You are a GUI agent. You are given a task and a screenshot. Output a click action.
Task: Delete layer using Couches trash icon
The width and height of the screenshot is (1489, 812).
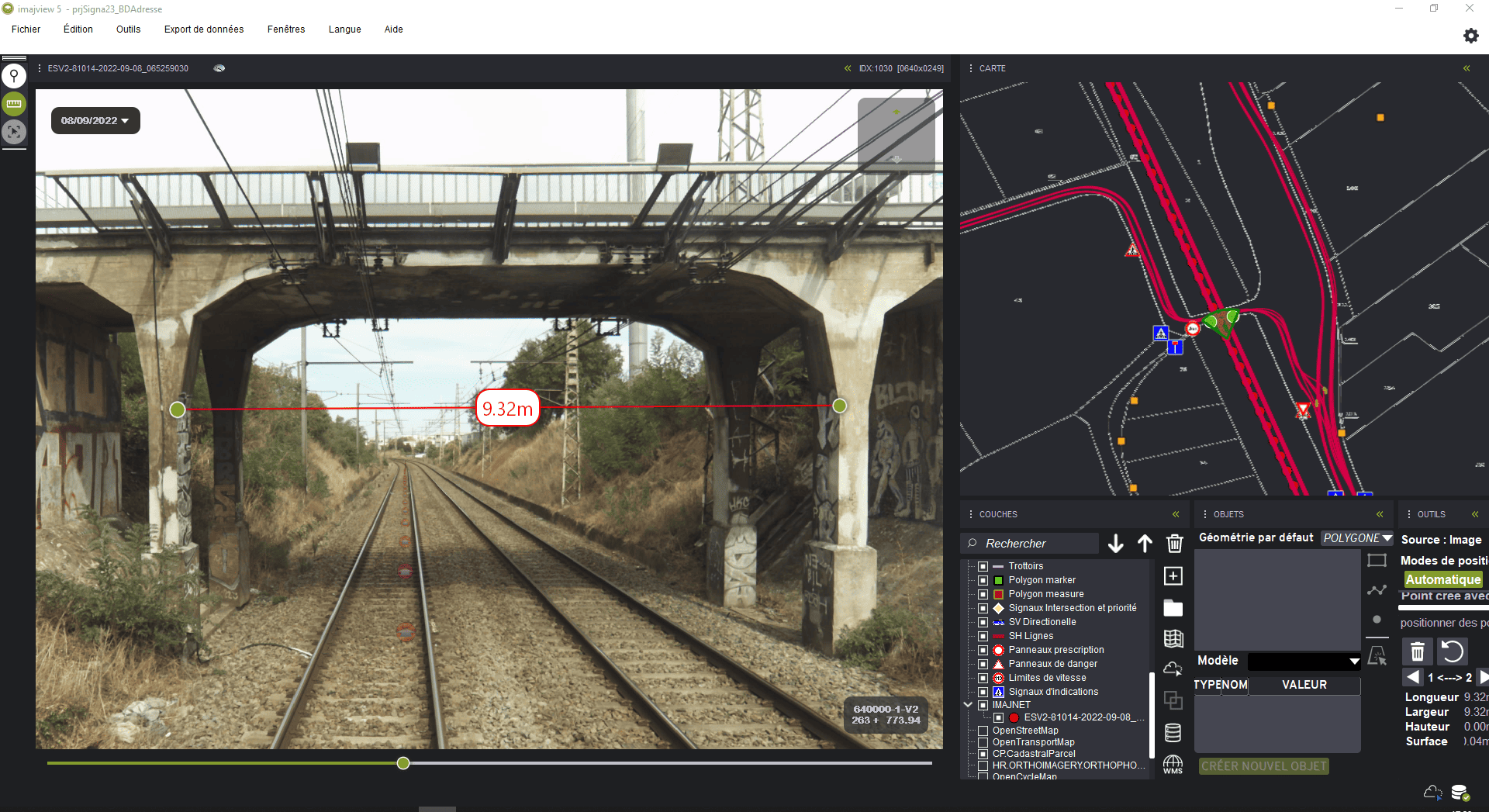1175,544
